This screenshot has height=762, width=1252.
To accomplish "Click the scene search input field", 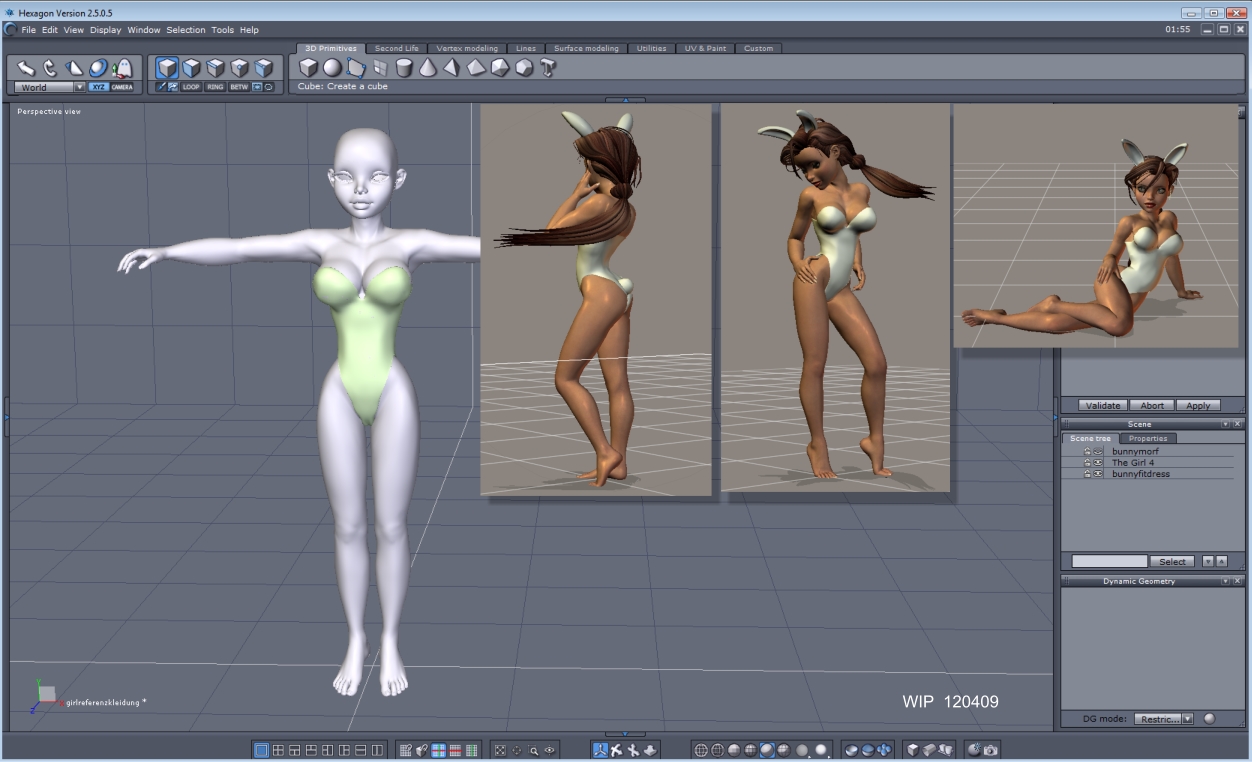I will coord(1109,561).
